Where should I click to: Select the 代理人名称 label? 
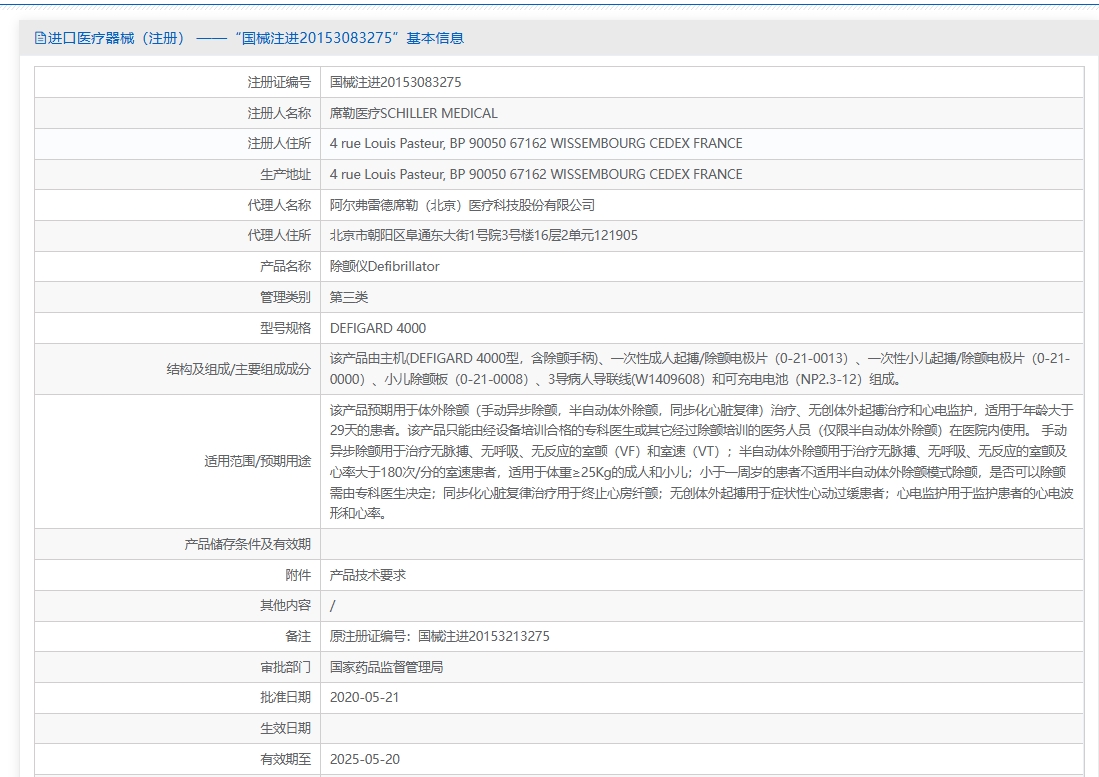point(279,205)
